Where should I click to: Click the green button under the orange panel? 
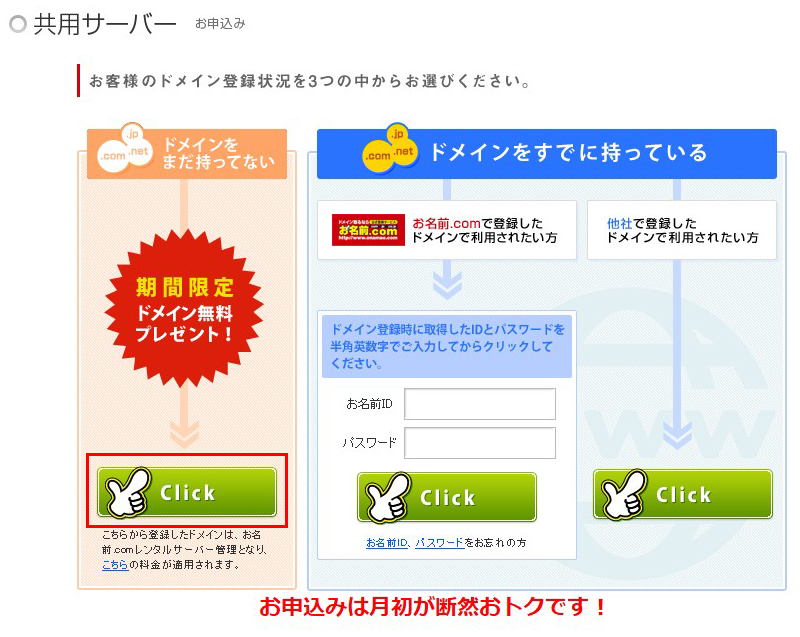[187, 492]
